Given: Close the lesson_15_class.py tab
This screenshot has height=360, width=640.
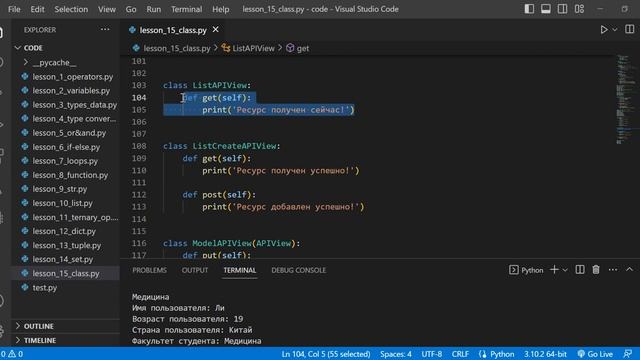Looking at the screenshot, I should tap(216, 29).
